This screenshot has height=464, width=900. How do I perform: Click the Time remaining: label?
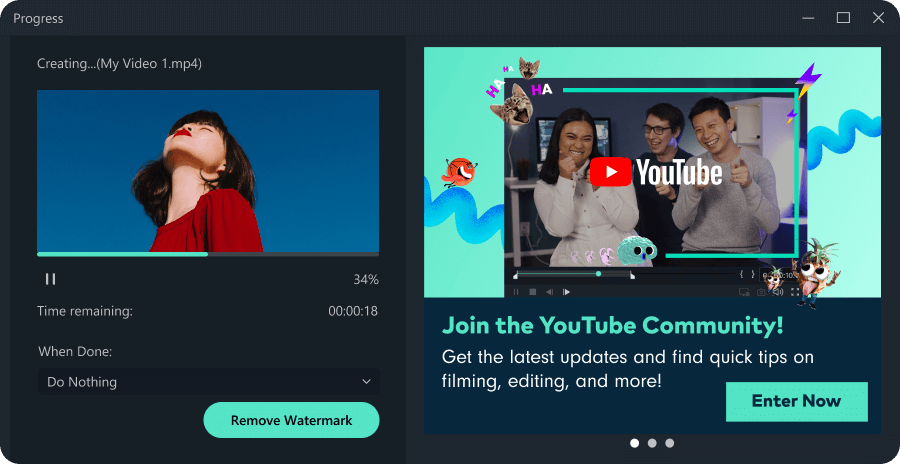85,311
